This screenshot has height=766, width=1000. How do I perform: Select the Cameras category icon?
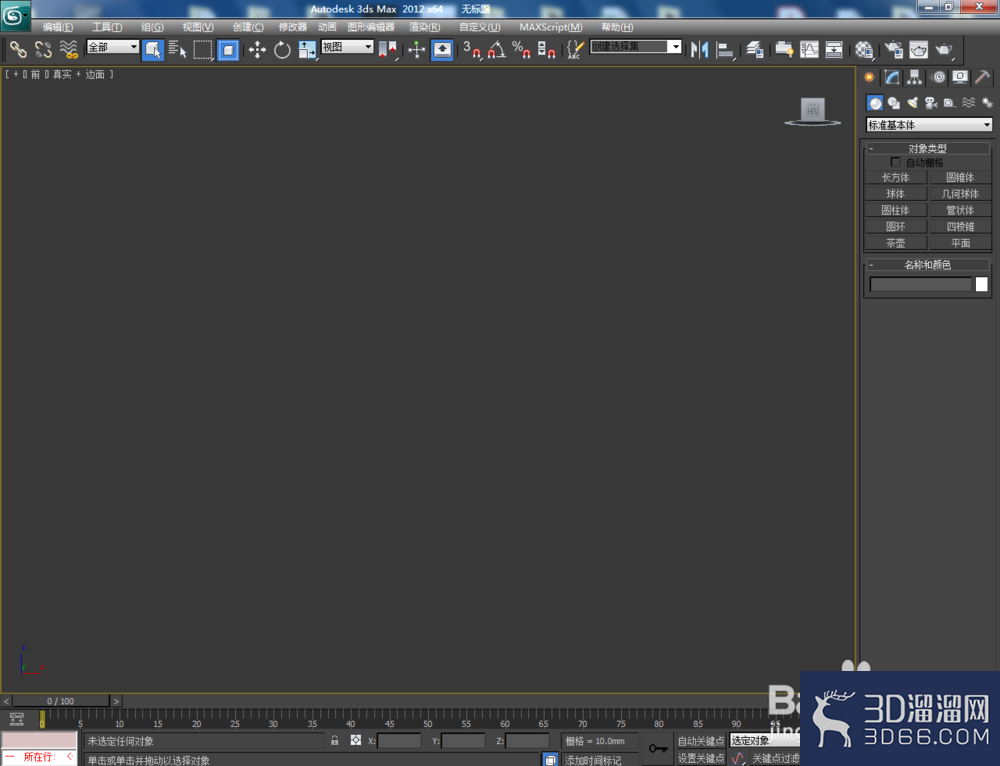[931, 103]
